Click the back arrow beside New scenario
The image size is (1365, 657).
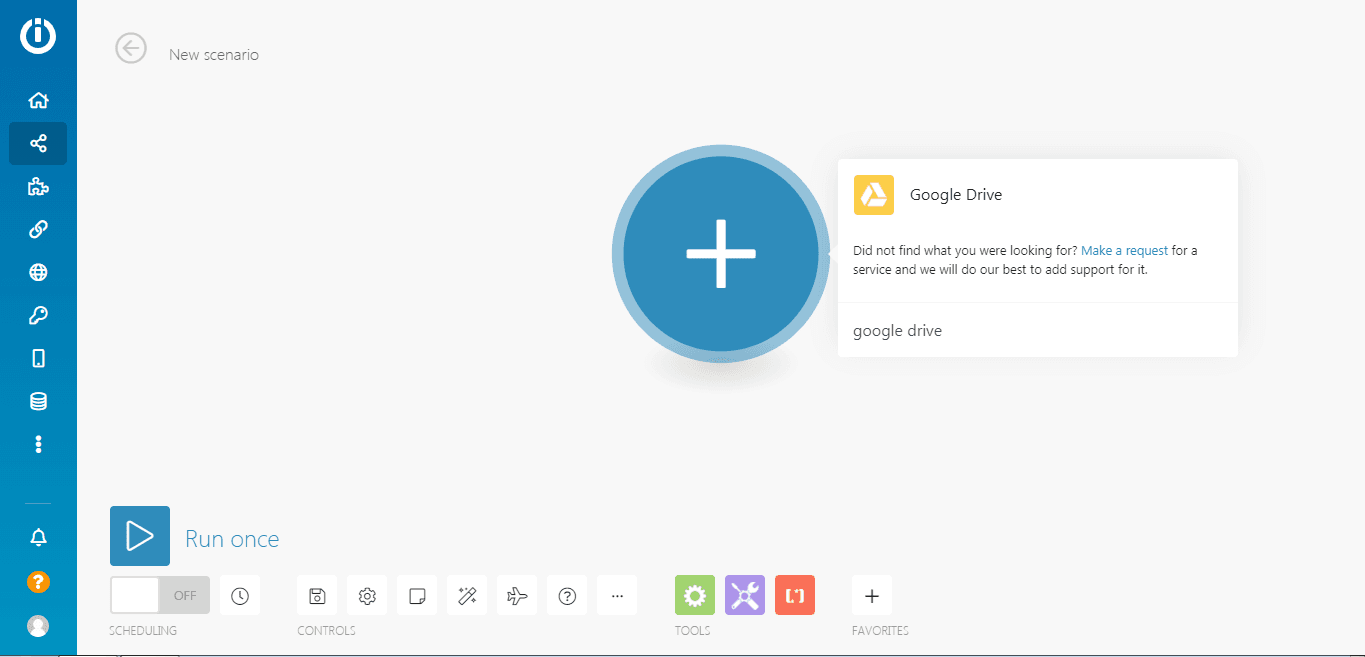point(131,48)
